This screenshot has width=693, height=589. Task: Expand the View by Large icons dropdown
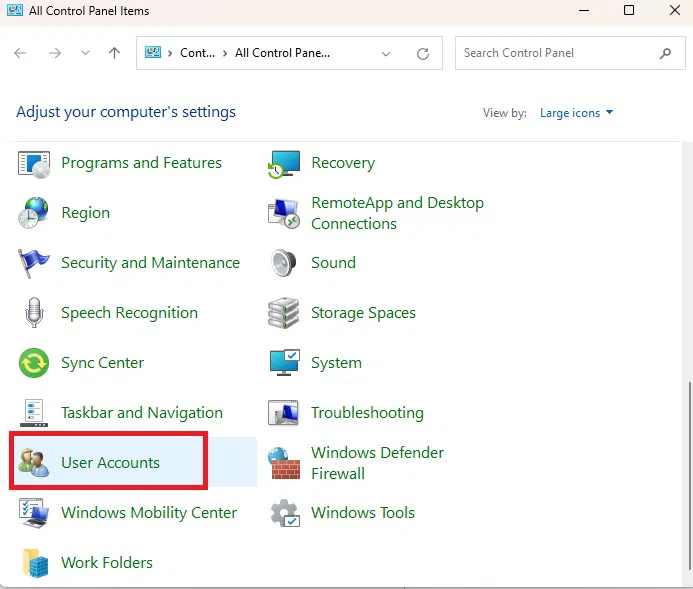577,113
